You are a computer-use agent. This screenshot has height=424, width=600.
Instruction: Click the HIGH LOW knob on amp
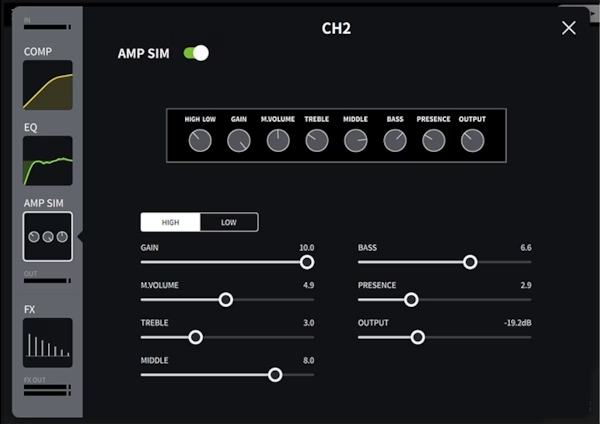coord(200,141)
